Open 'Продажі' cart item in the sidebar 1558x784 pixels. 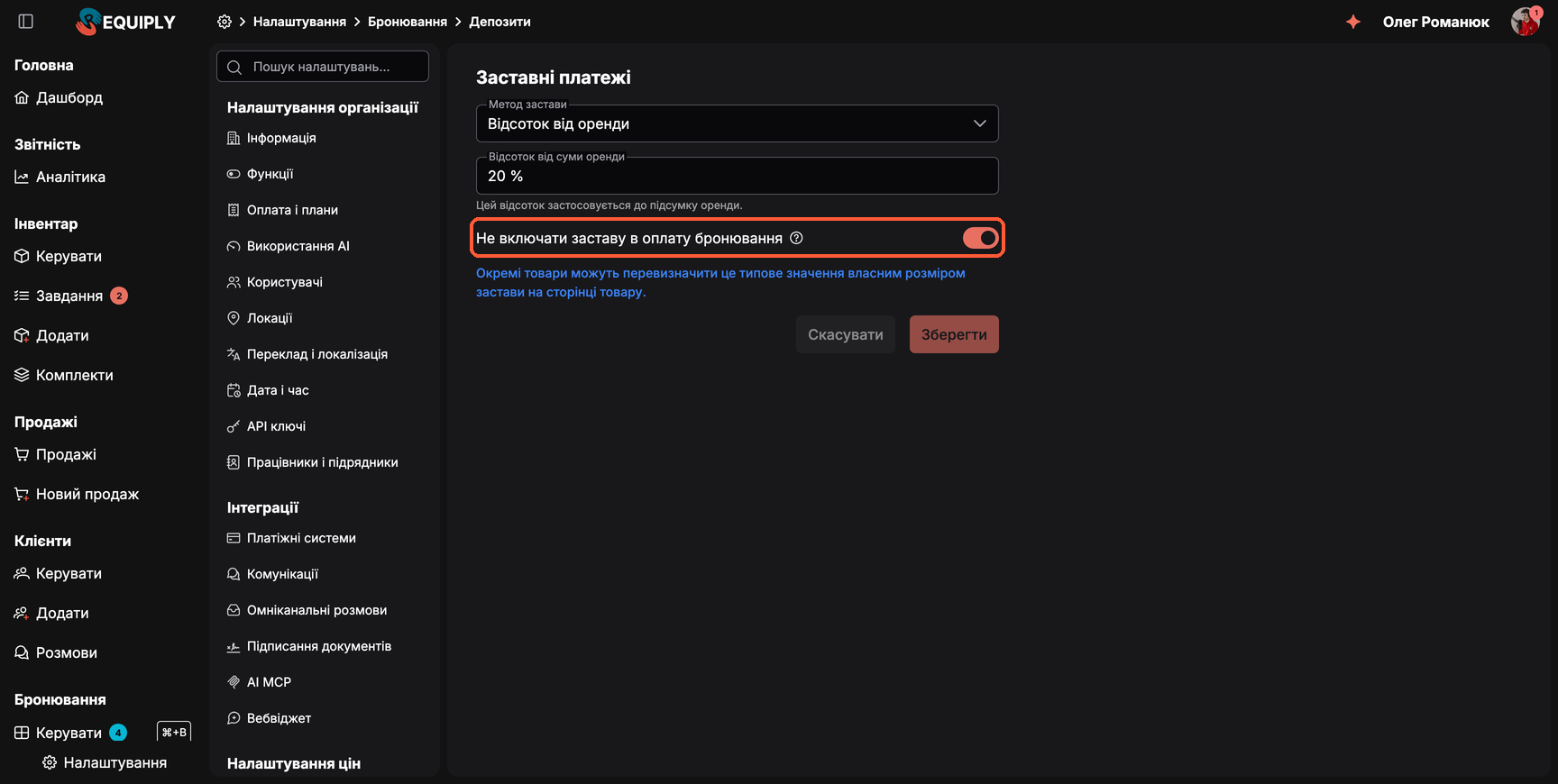(55, 454)
